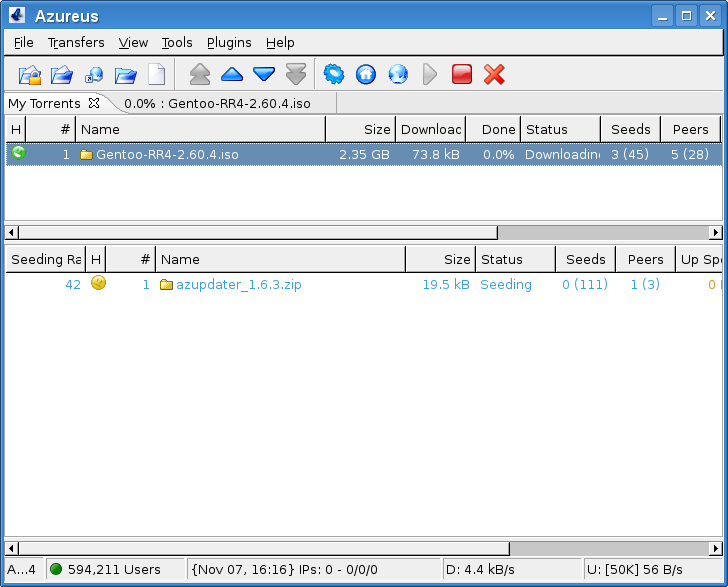Click the gray start (play) torrent icon
This screenshot has height=587, width=728.
pyautogui.click(x=430, y=74)
